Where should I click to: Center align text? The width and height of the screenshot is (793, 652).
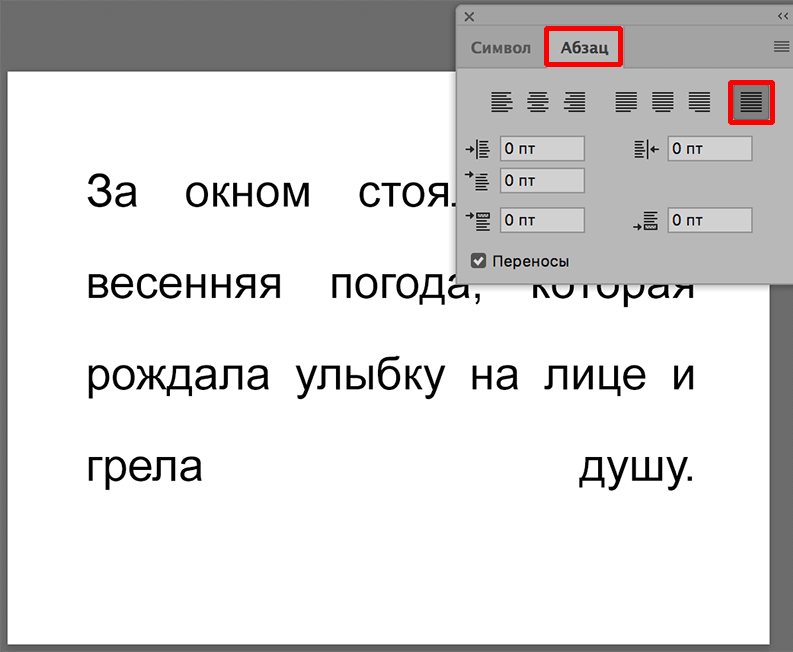[x=538, y=102]
